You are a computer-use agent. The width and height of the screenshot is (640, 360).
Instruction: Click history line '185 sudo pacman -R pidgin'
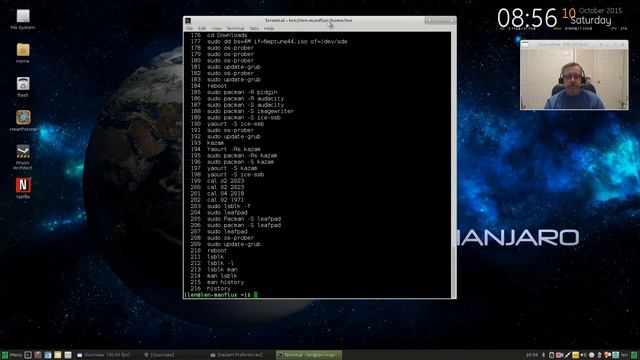click(x=234, y=92)
